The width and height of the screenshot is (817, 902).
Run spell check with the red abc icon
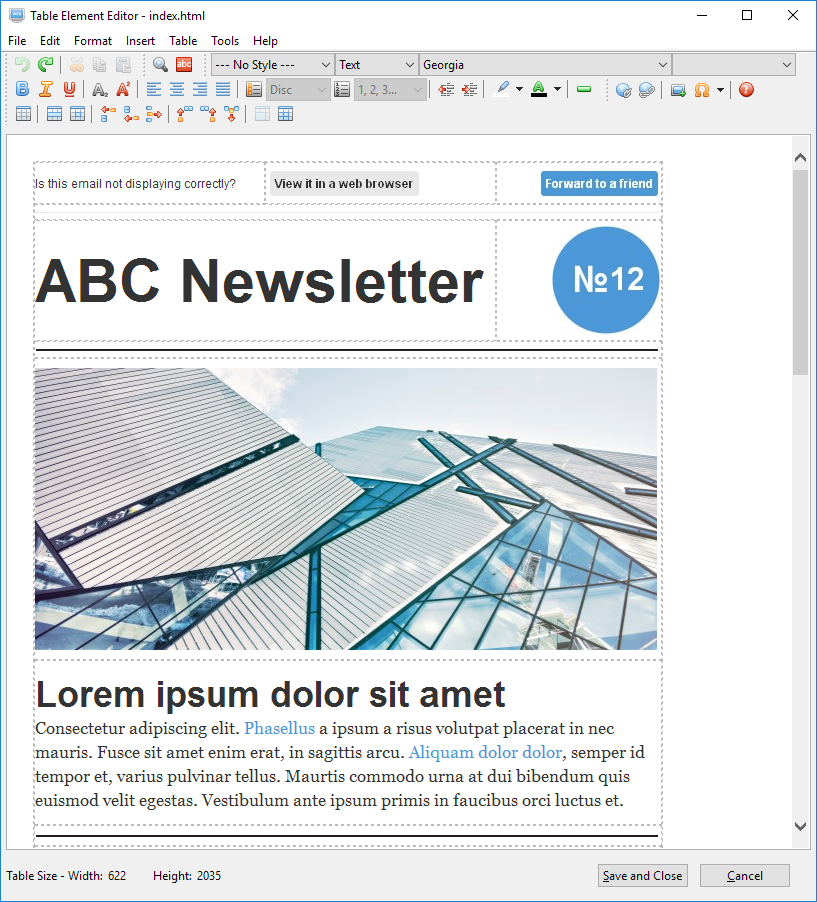click(x=184, y=64)
